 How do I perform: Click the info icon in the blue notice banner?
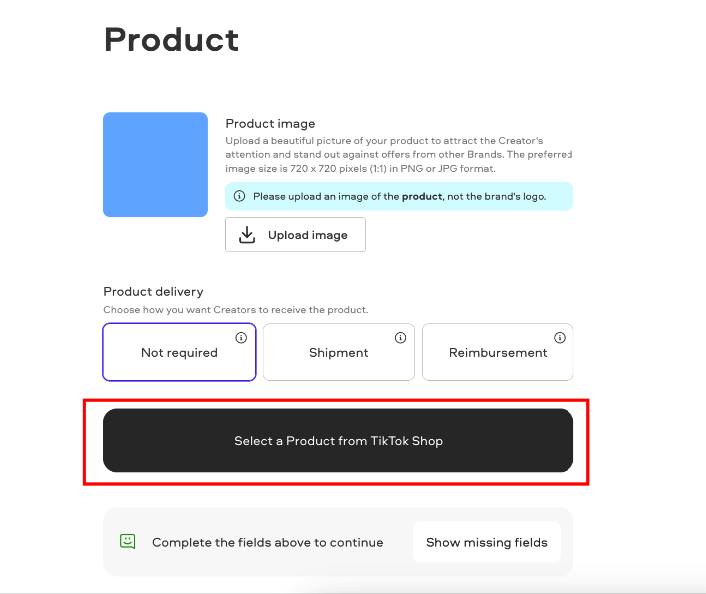(x=240, y=196)
